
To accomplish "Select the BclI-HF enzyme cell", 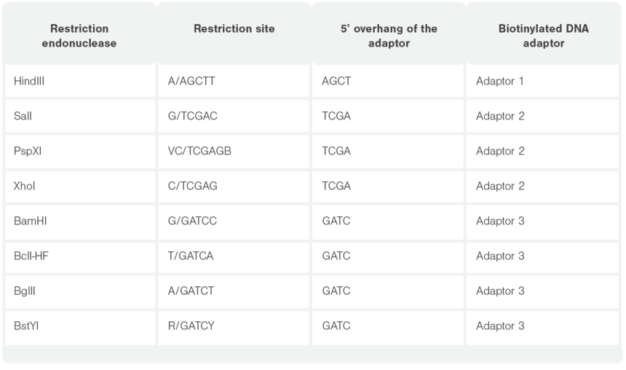I will 80,256.
